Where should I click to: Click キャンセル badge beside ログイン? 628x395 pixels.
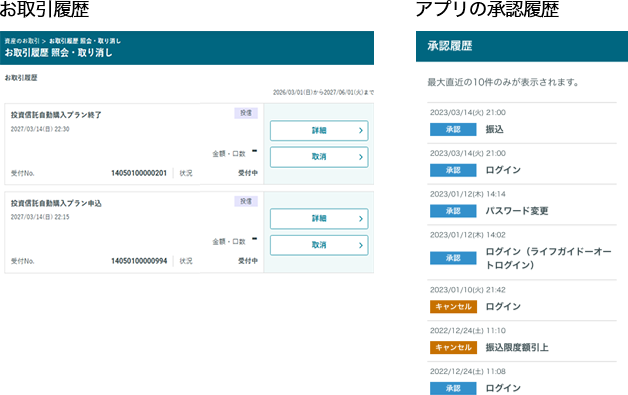(x=453, y=306)
